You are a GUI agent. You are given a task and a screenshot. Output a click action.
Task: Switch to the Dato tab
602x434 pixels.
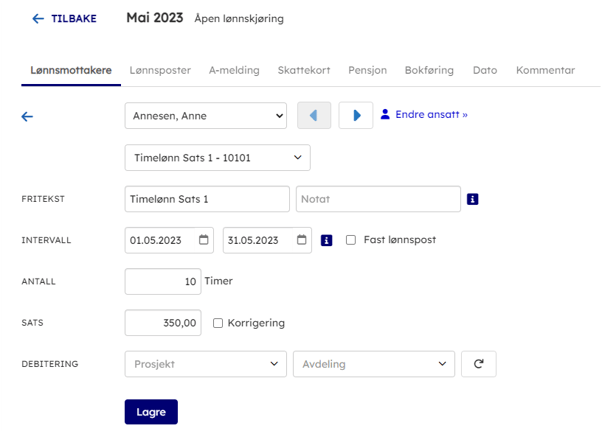[x=485, y=70]
